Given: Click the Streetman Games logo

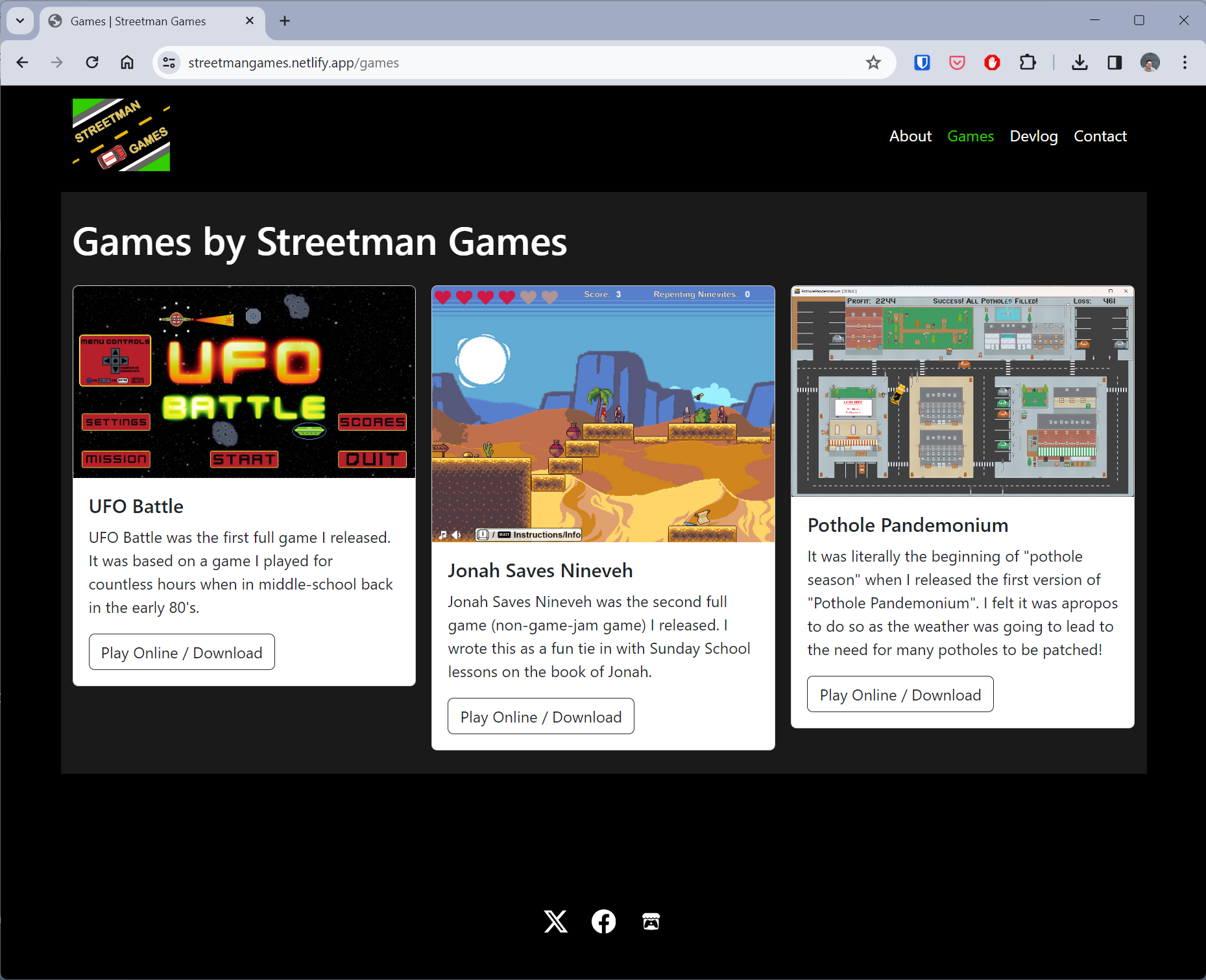Looking at the screenshot, I should 121,135.
